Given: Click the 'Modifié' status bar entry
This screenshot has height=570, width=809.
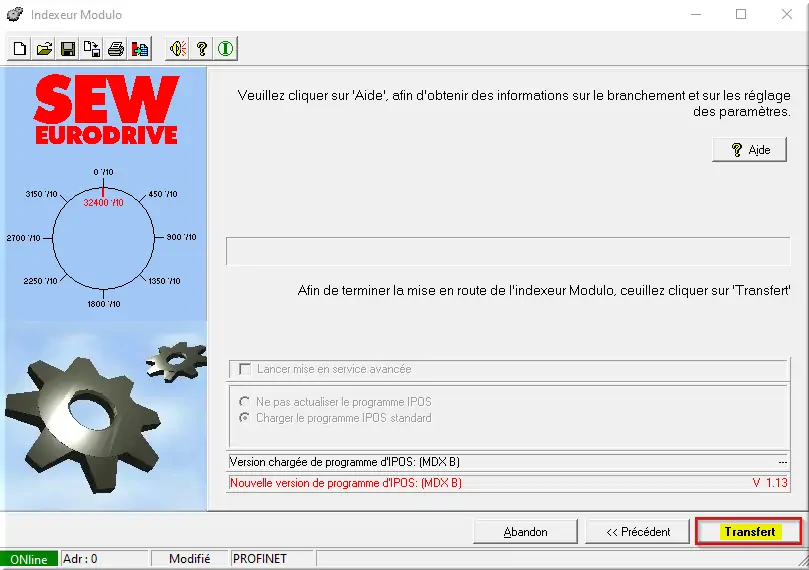Looking at the screenshot, I should 189,559.
